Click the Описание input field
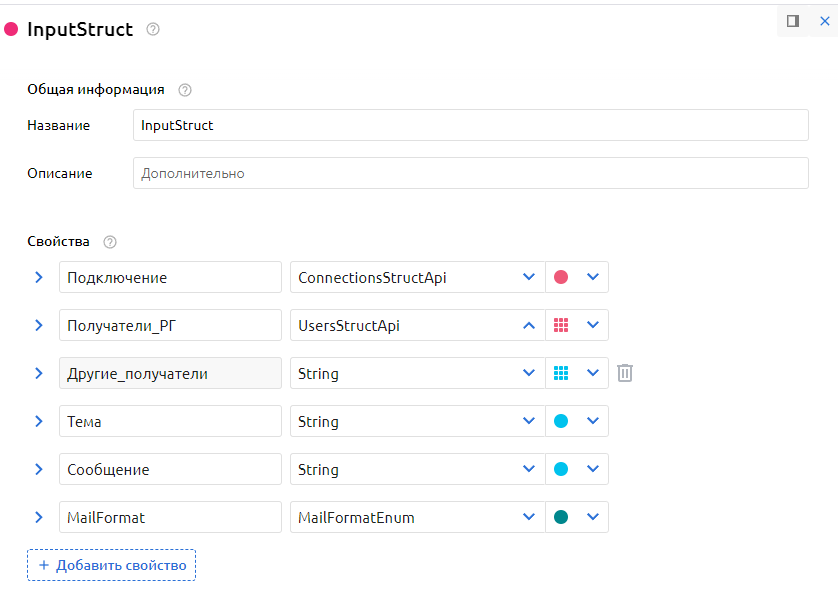The height and width of the screenshot is (591, 838). (470, 173)
